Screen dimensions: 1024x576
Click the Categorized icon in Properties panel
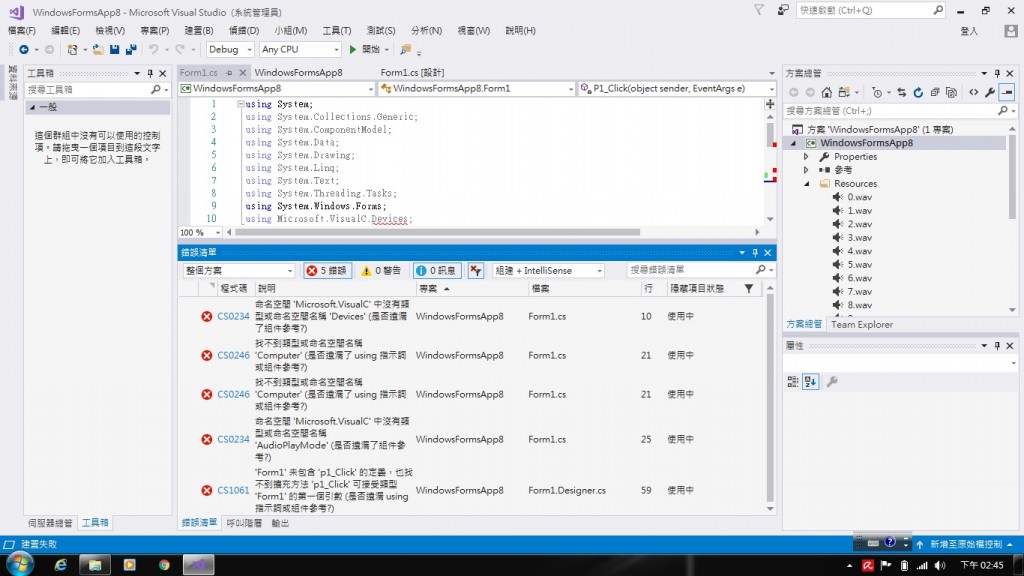point(793,381)
